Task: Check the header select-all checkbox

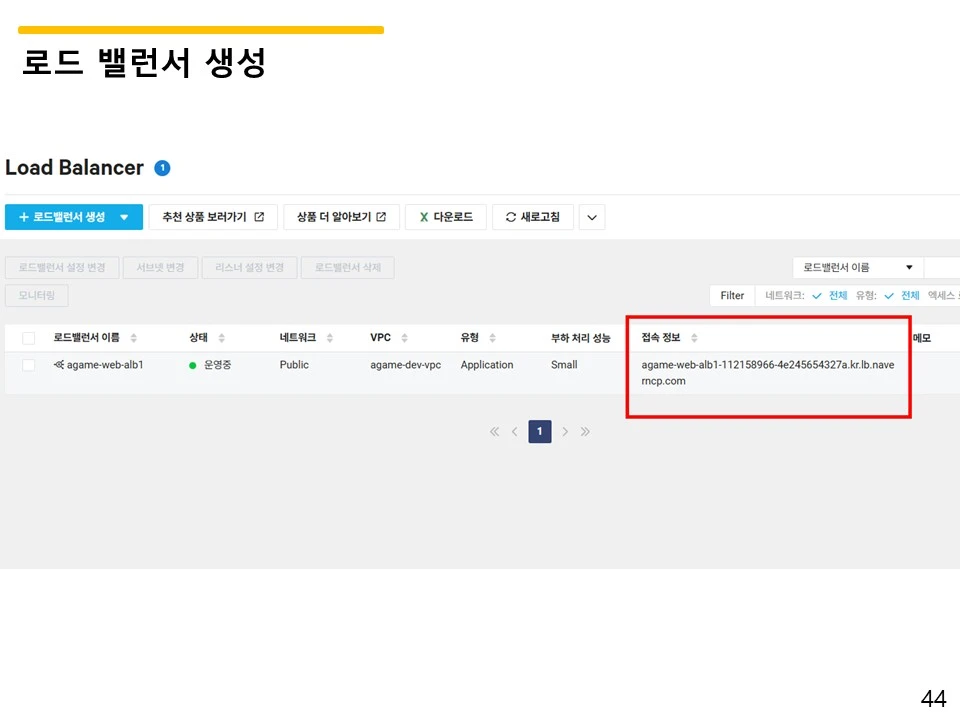Action: 27,337
